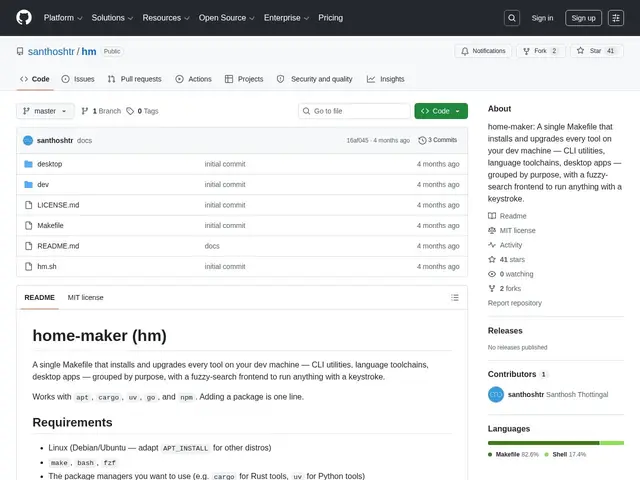Viewport: 640px width, 480px height.
Task: Open the Makefile file link
Action: [50, 225]
